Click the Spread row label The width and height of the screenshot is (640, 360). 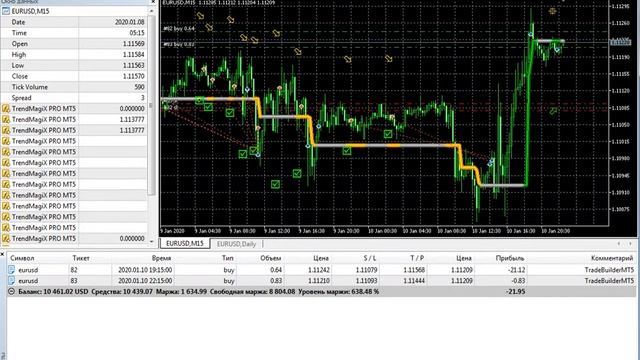tap(22, 98)
